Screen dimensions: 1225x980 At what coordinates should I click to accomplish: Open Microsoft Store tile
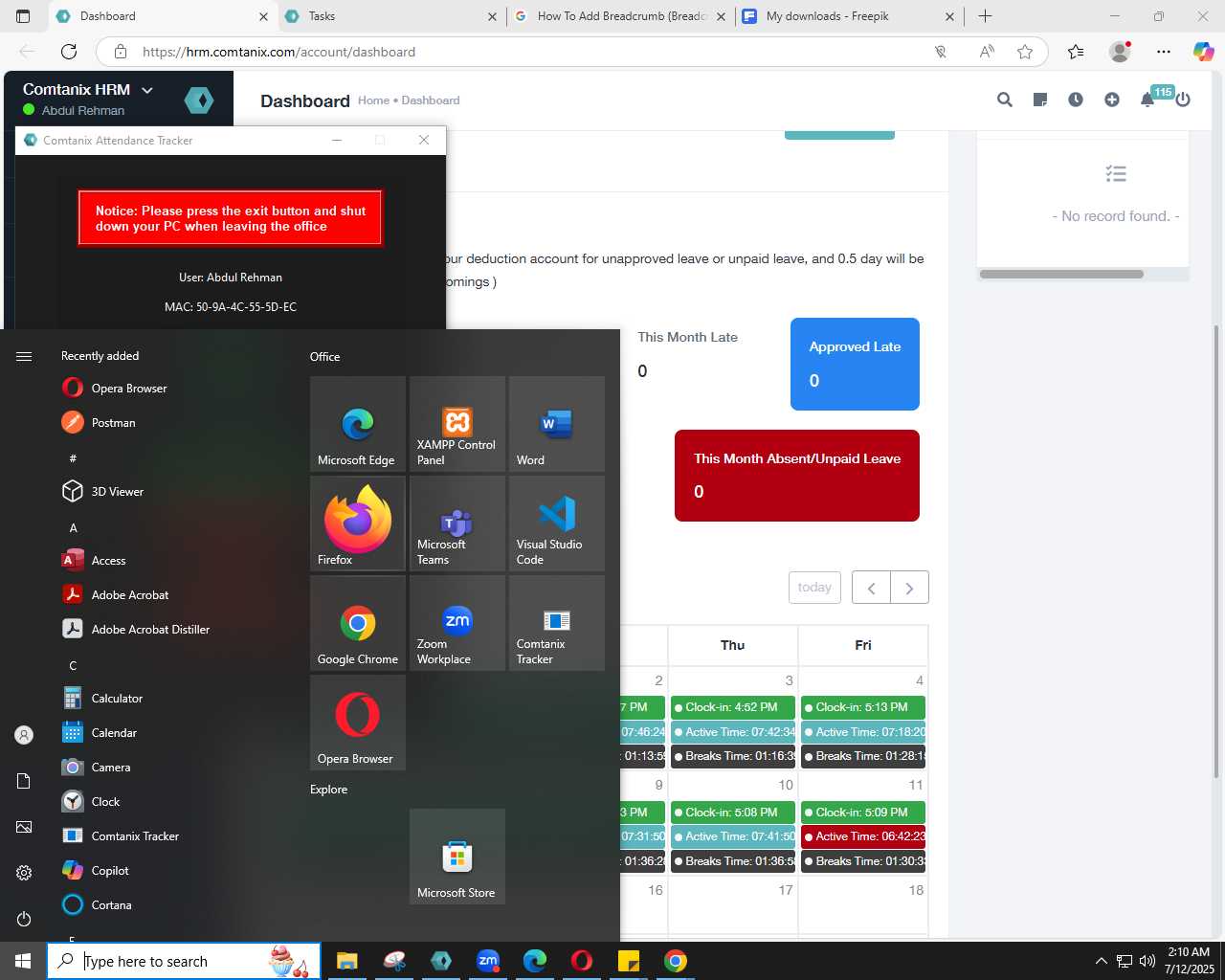coord(457,857)
